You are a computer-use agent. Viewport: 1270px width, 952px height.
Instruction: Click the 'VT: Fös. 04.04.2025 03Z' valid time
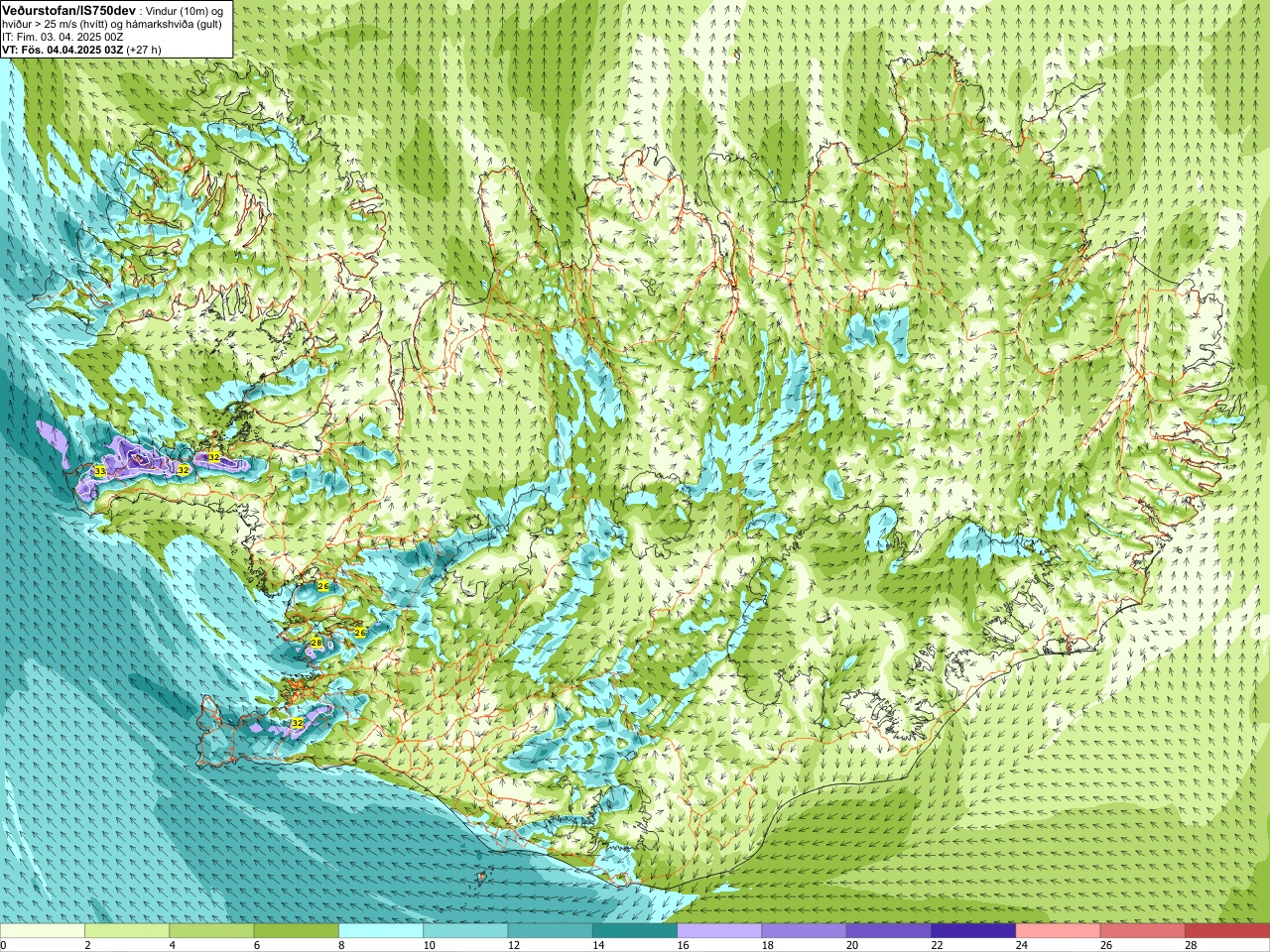pos(63,50)
